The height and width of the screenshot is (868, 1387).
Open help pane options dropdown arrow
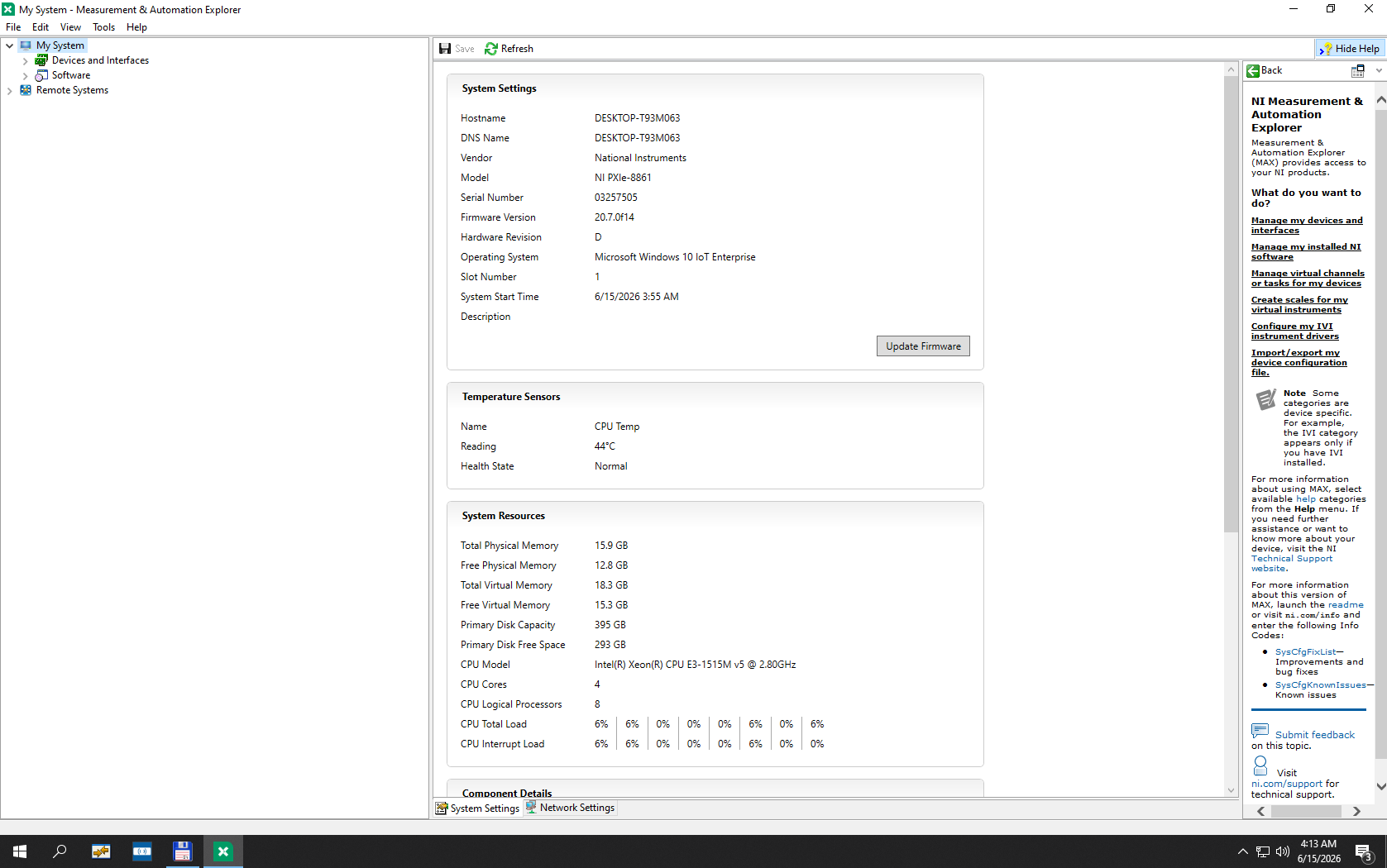coord(1379,71)
